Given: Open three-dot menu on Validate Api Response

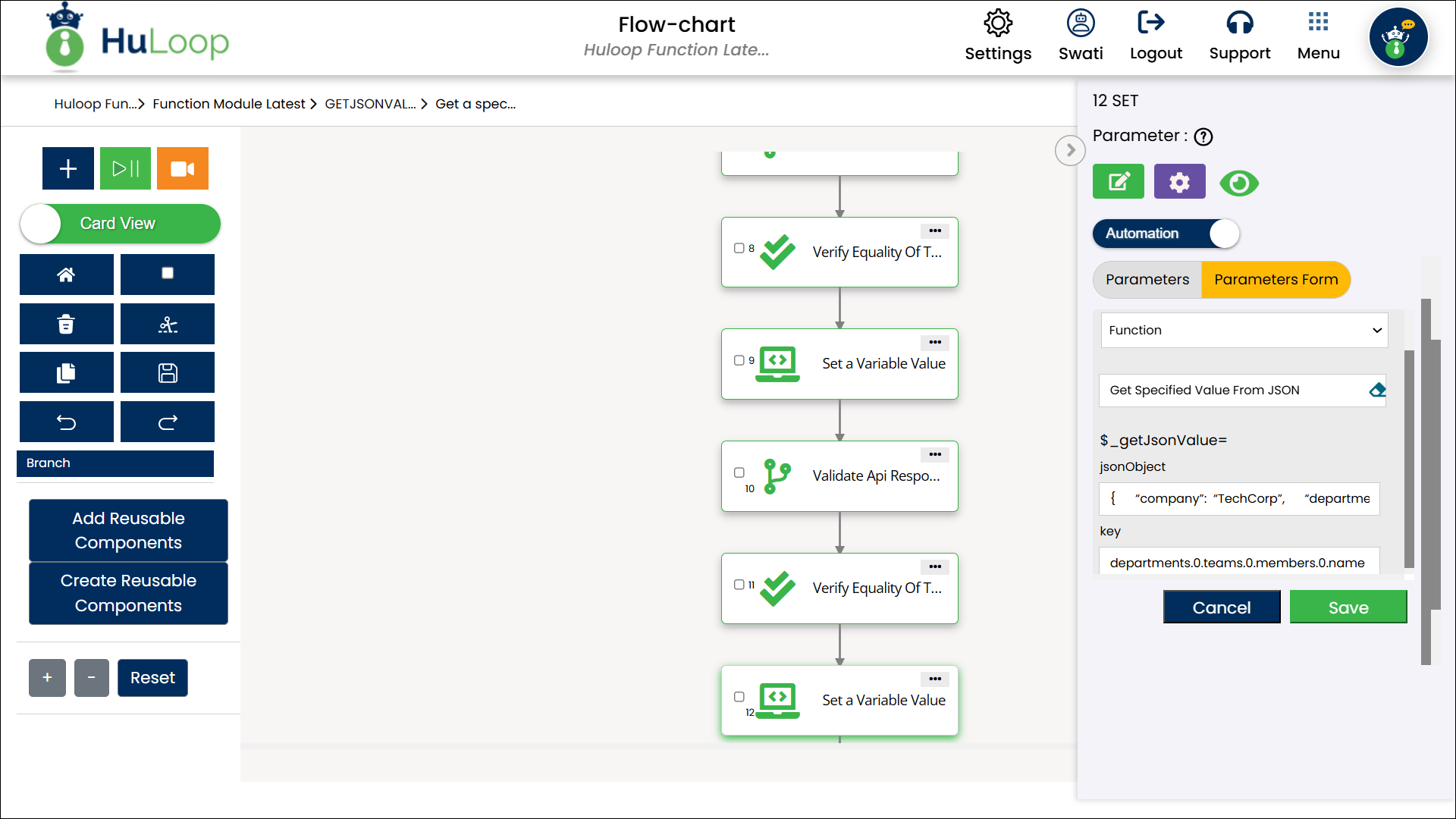Looking at the screenshot, I should click(935, 454).
